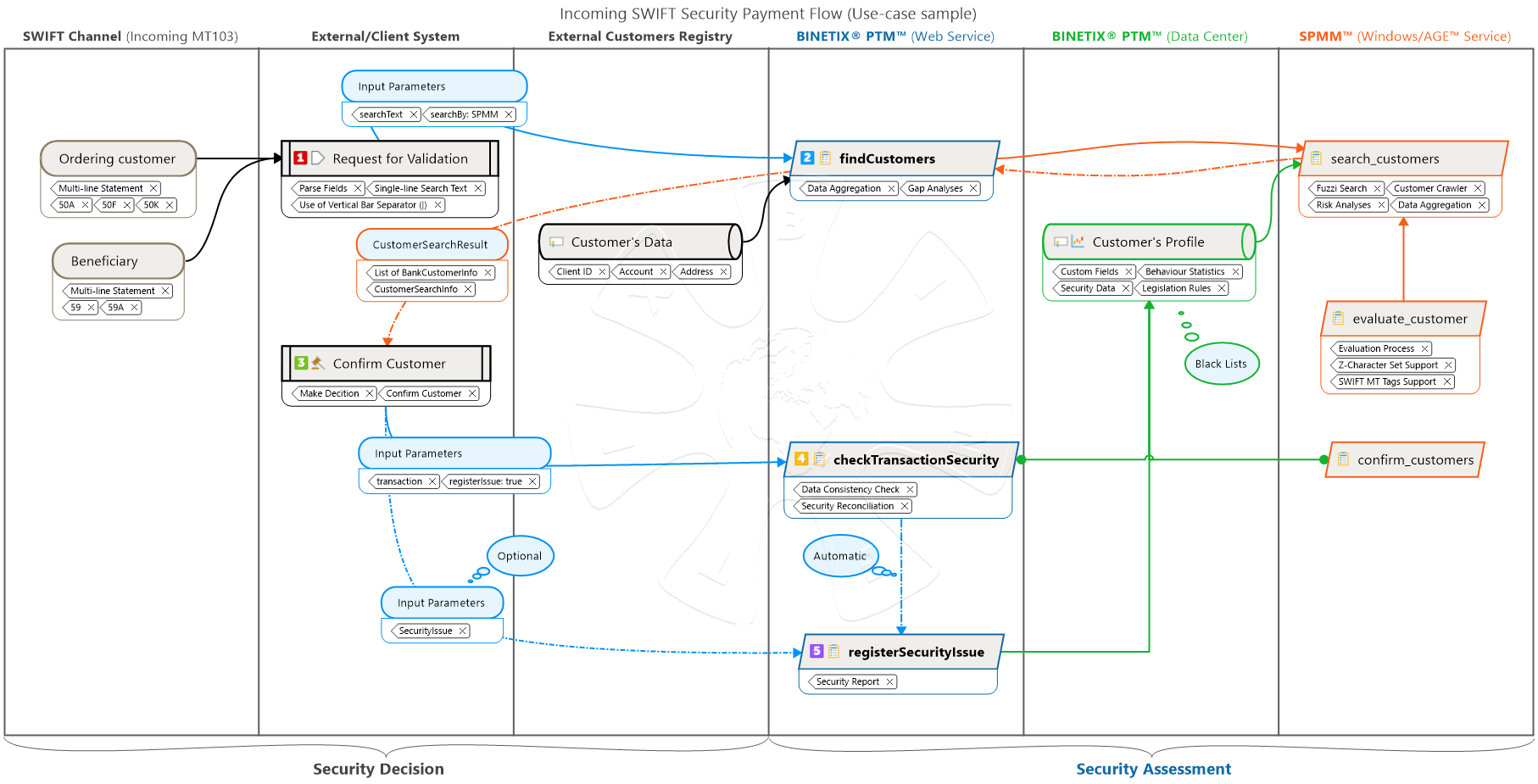Remove the Parse Fields tag
This screenshot has width=1538, height=784.
pyautogui.click(x=358, y=188)
